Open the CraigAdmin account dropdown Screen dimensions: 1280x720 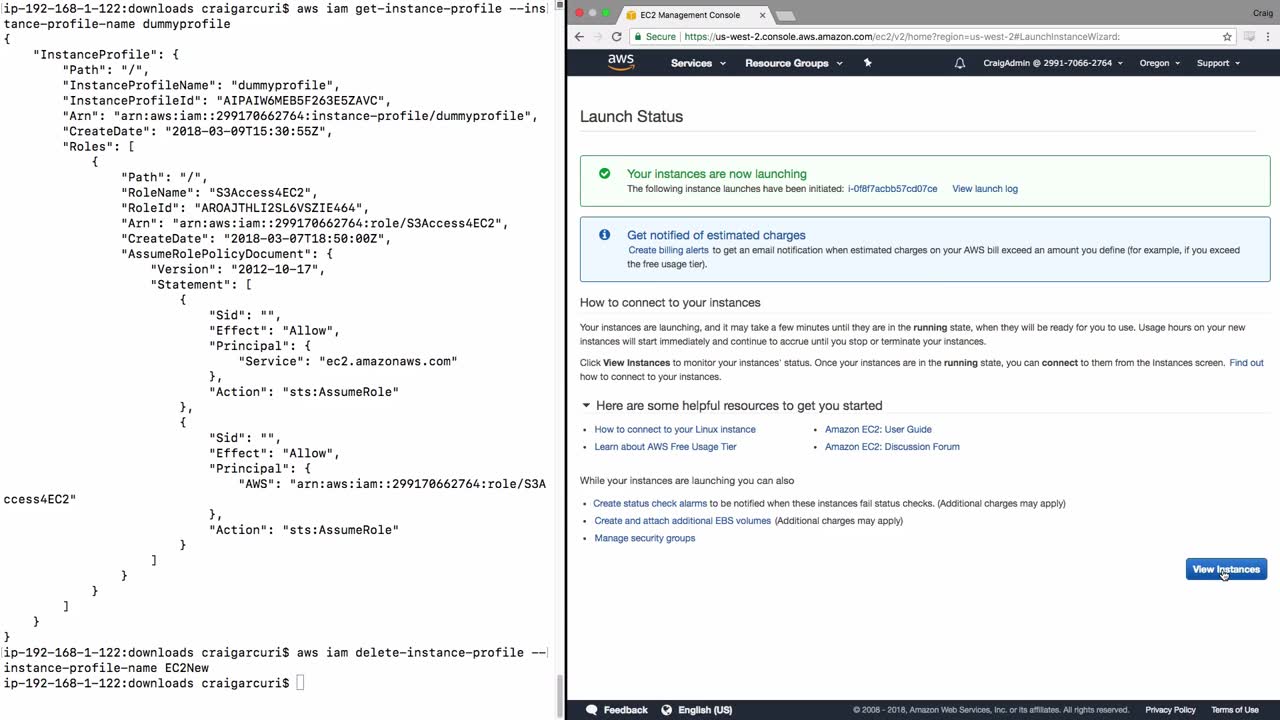click(1053, 63)
